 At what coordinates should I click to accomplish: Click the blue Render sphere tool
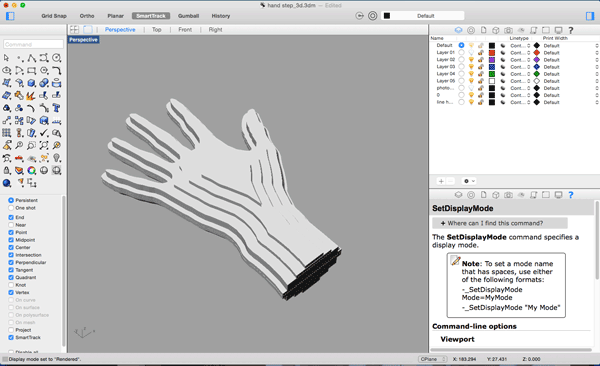7,183
